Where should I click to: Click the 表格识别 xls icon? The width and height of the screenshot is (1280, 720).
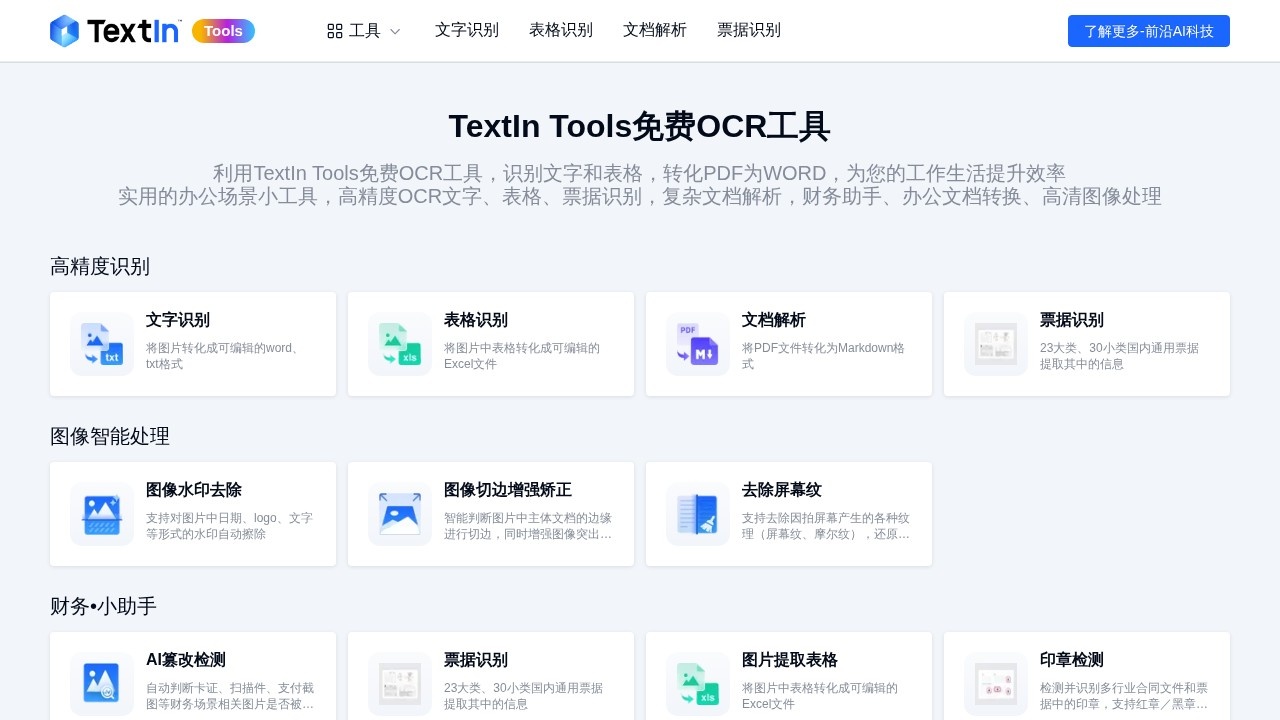pyautogui.click(x=400, y=344)
